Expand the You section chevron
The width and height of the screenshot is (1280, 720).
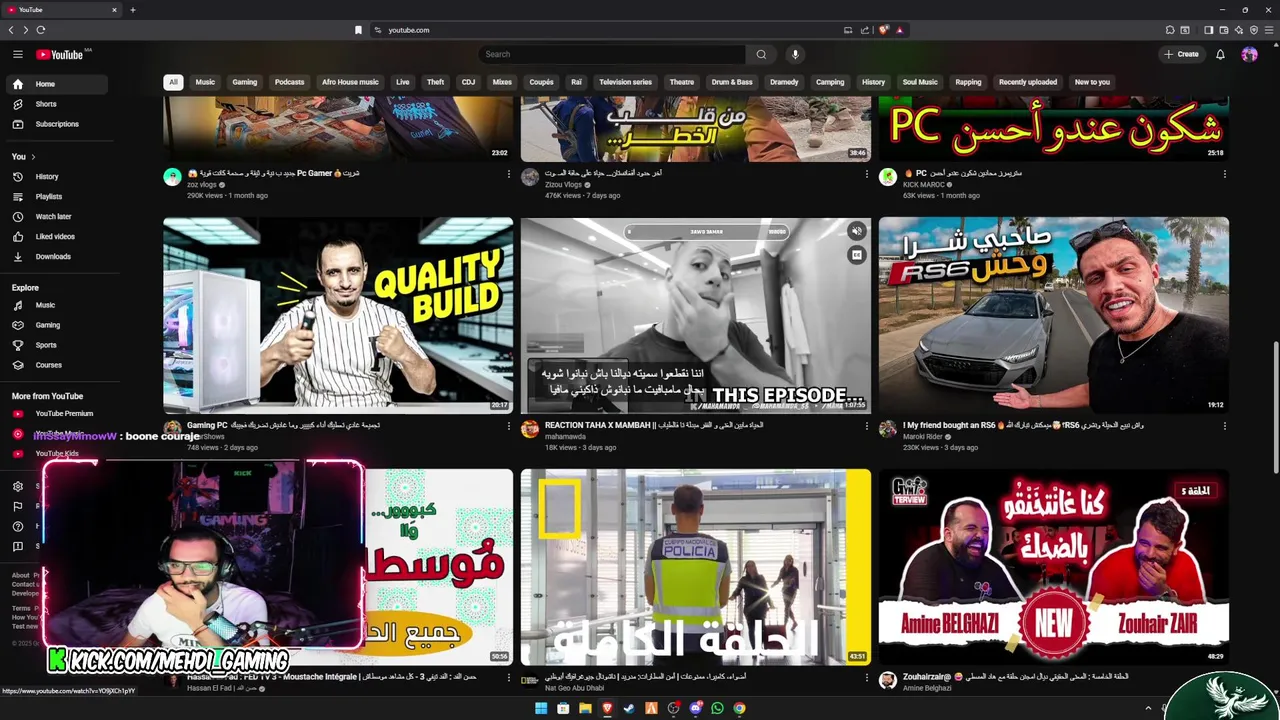33,157
